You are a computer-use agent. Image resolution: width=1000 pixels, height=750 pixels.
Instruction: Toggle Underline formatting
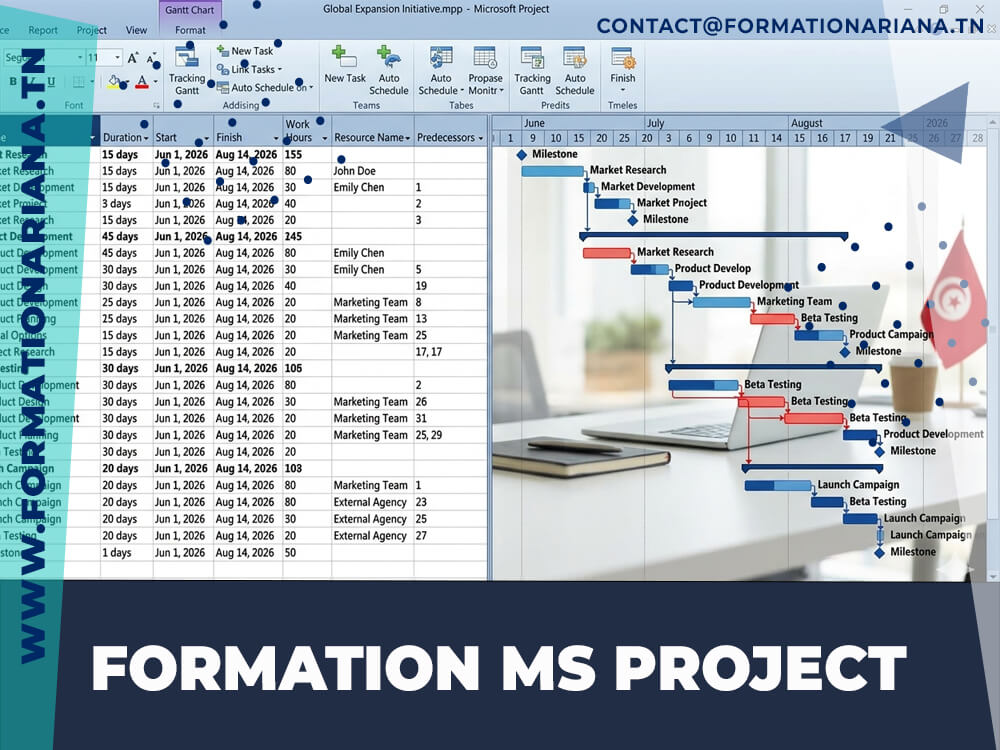point(51,82)
